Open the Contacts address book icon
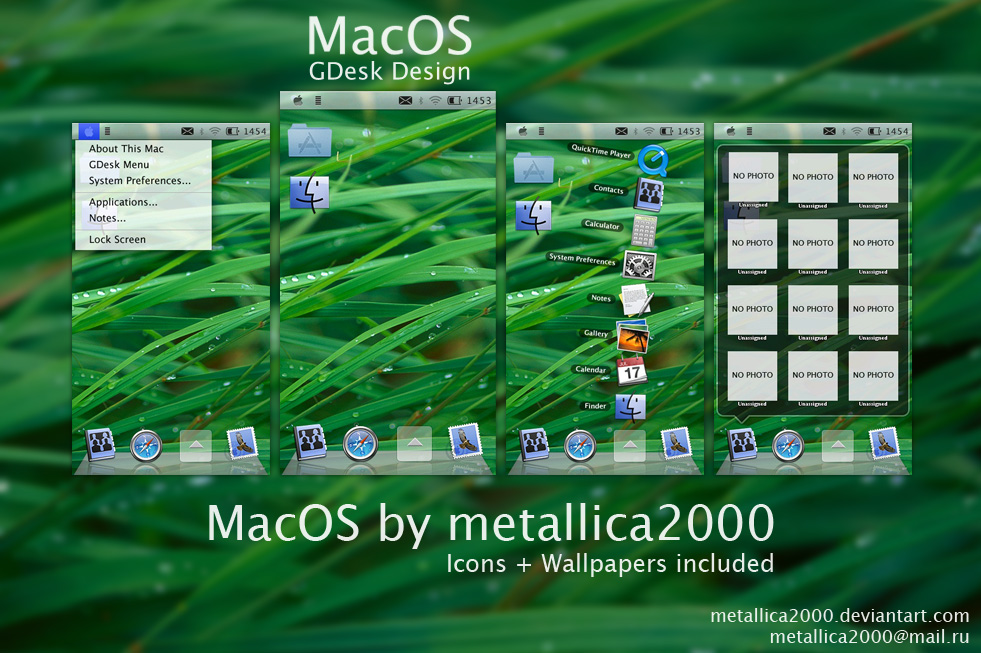 click(648, 196)
